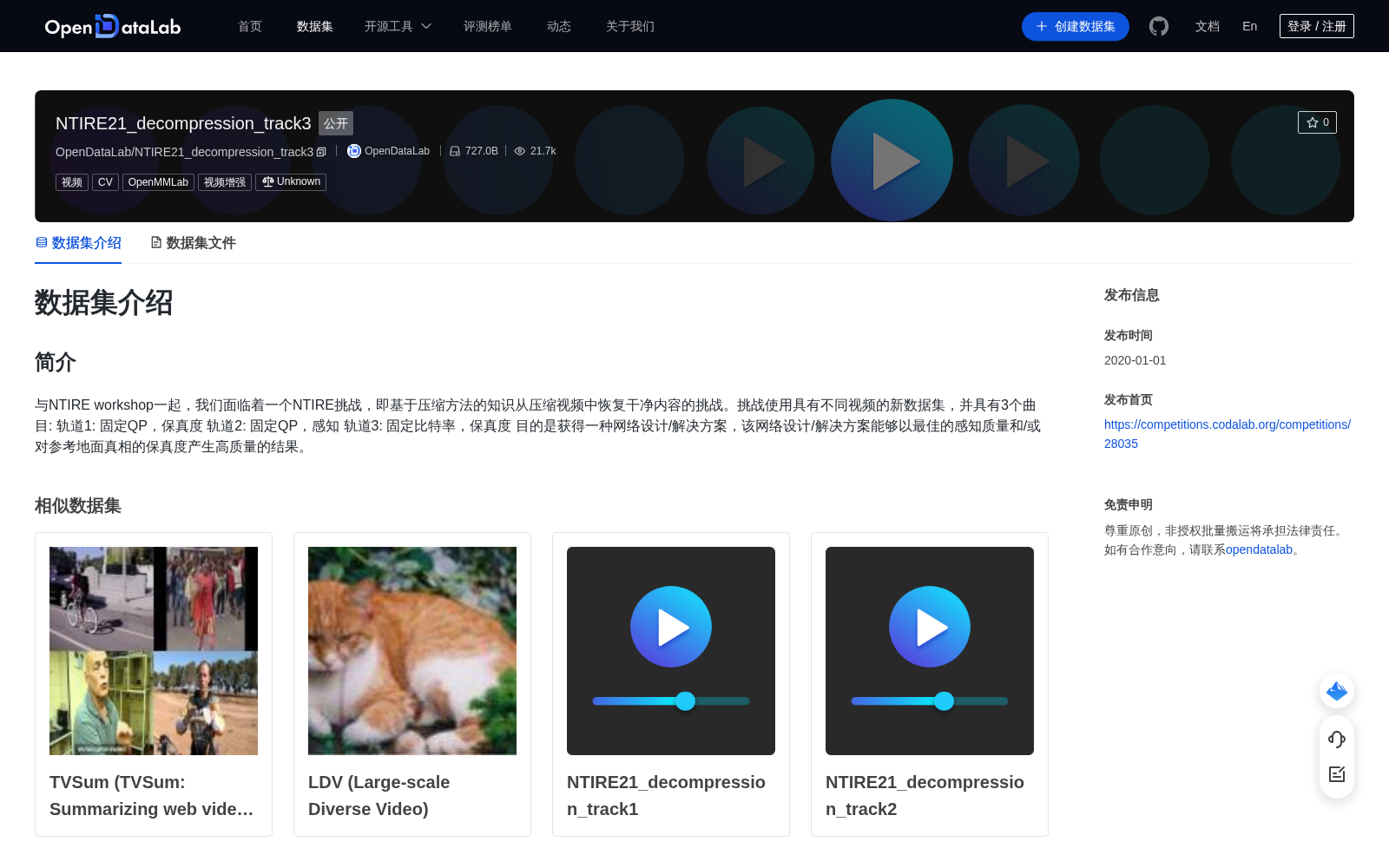The width and height of the screenshot is (1389, 868).
Task: Star the NTIRE21_decompression_track3 dataset
Action: coord(1317,122)
